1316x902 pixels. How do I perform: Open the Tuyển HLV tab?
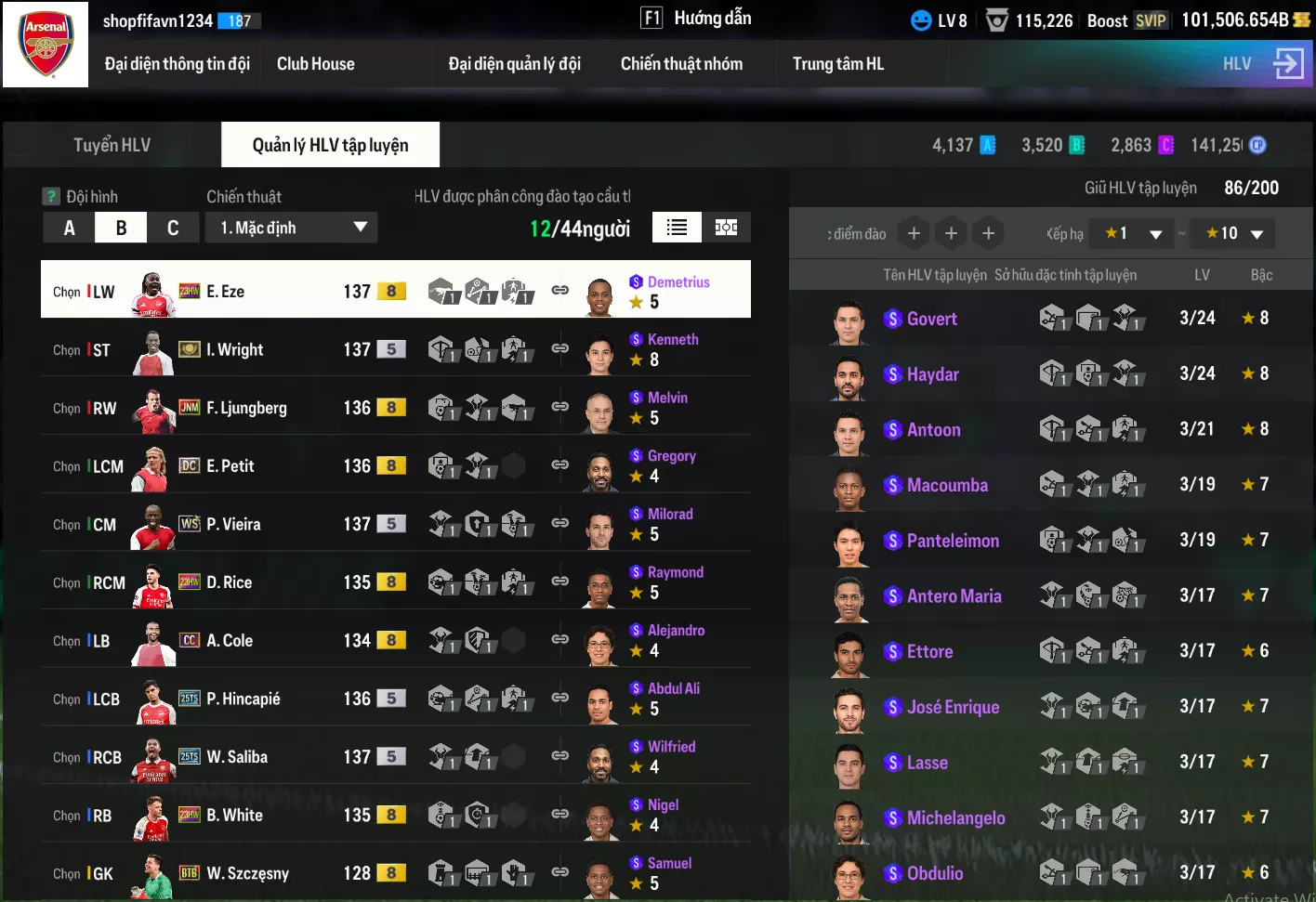[x=112, y=145]
